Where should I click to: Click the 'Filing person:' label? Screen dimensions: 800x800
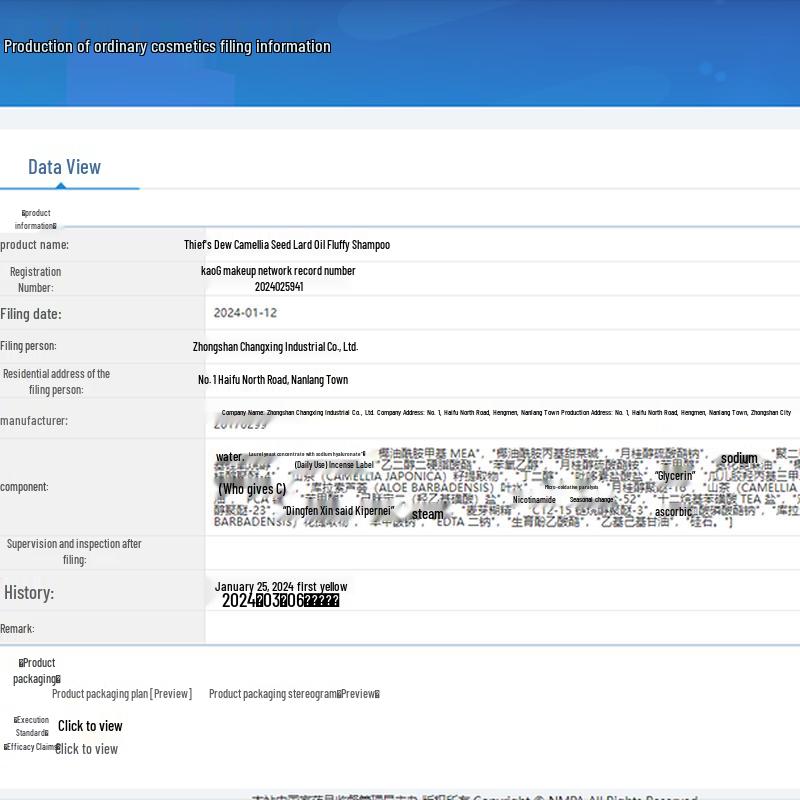coord(28,346)
